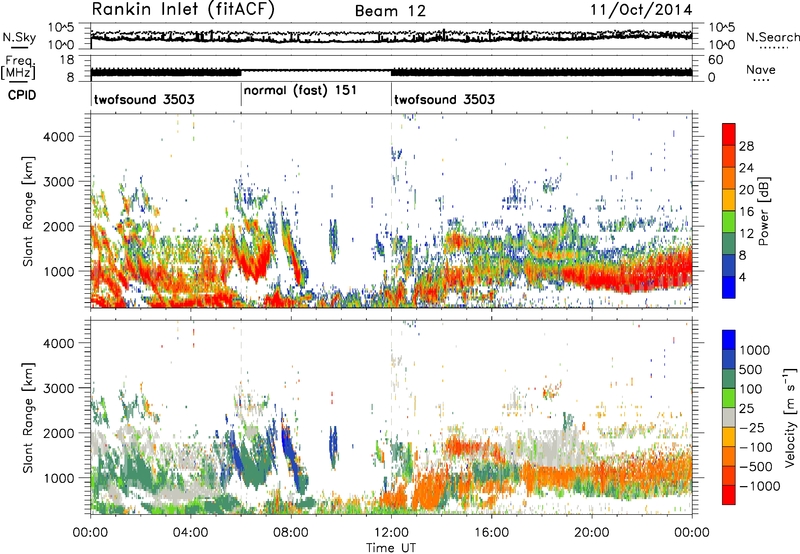The image size is (800, 554).
Task: Click the '18' tick on the frequency axis
Action: coord(67,60)
